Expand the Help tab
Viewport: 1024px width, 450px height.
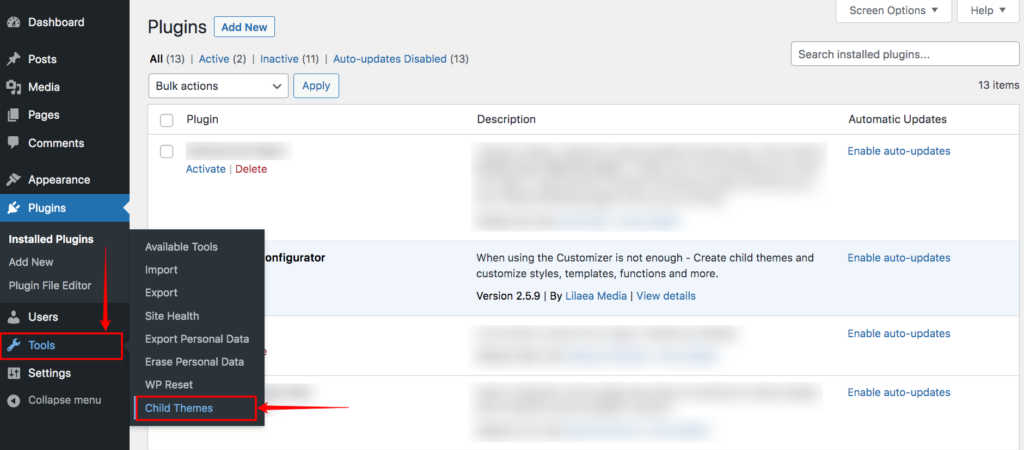[x=990, y=10]
